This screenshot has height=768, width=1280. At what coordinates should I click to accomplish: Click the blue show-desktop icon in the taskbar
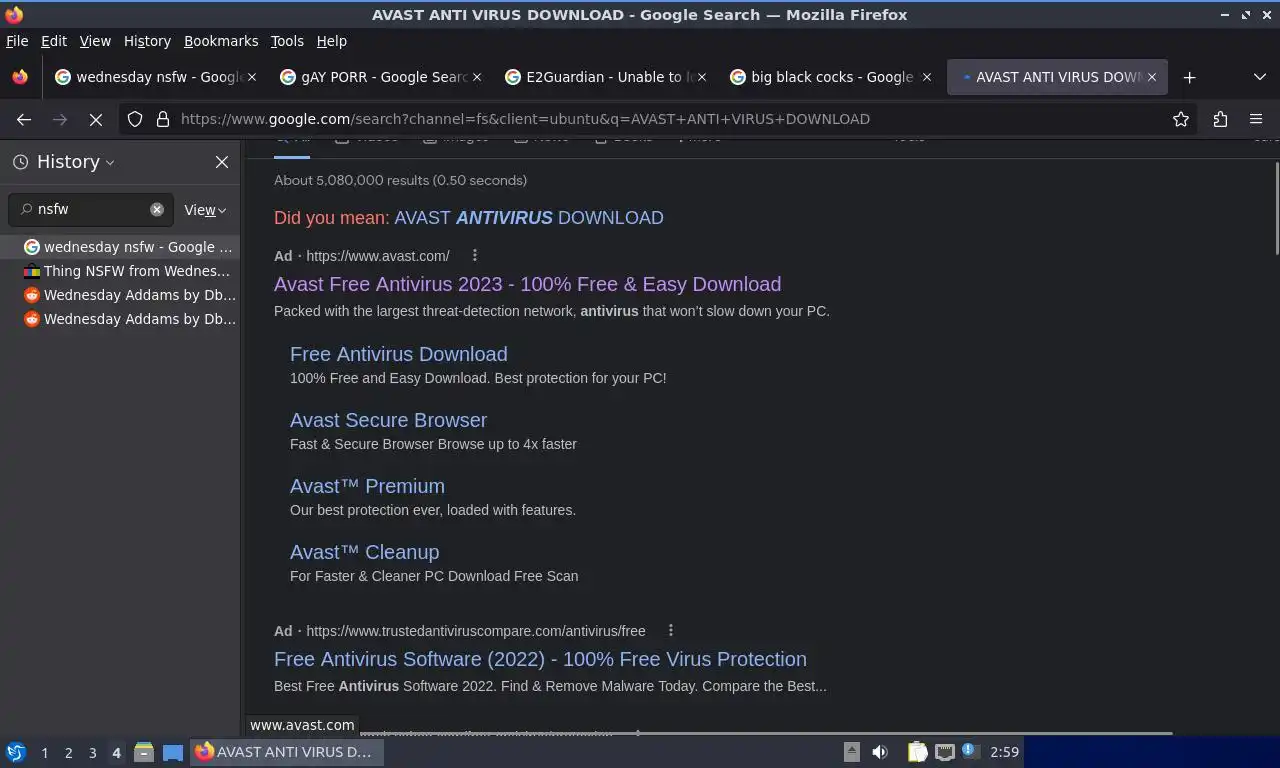point(173,752)
